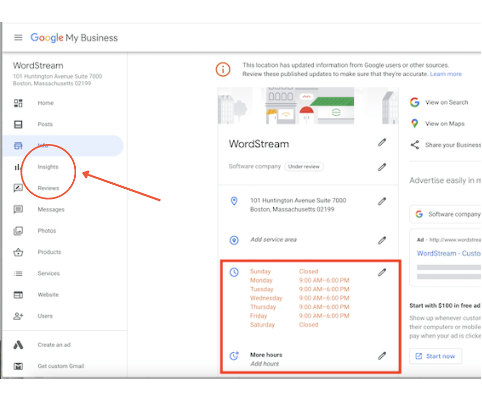
Task: Edit the service area pencil
Action: [382, 240]
